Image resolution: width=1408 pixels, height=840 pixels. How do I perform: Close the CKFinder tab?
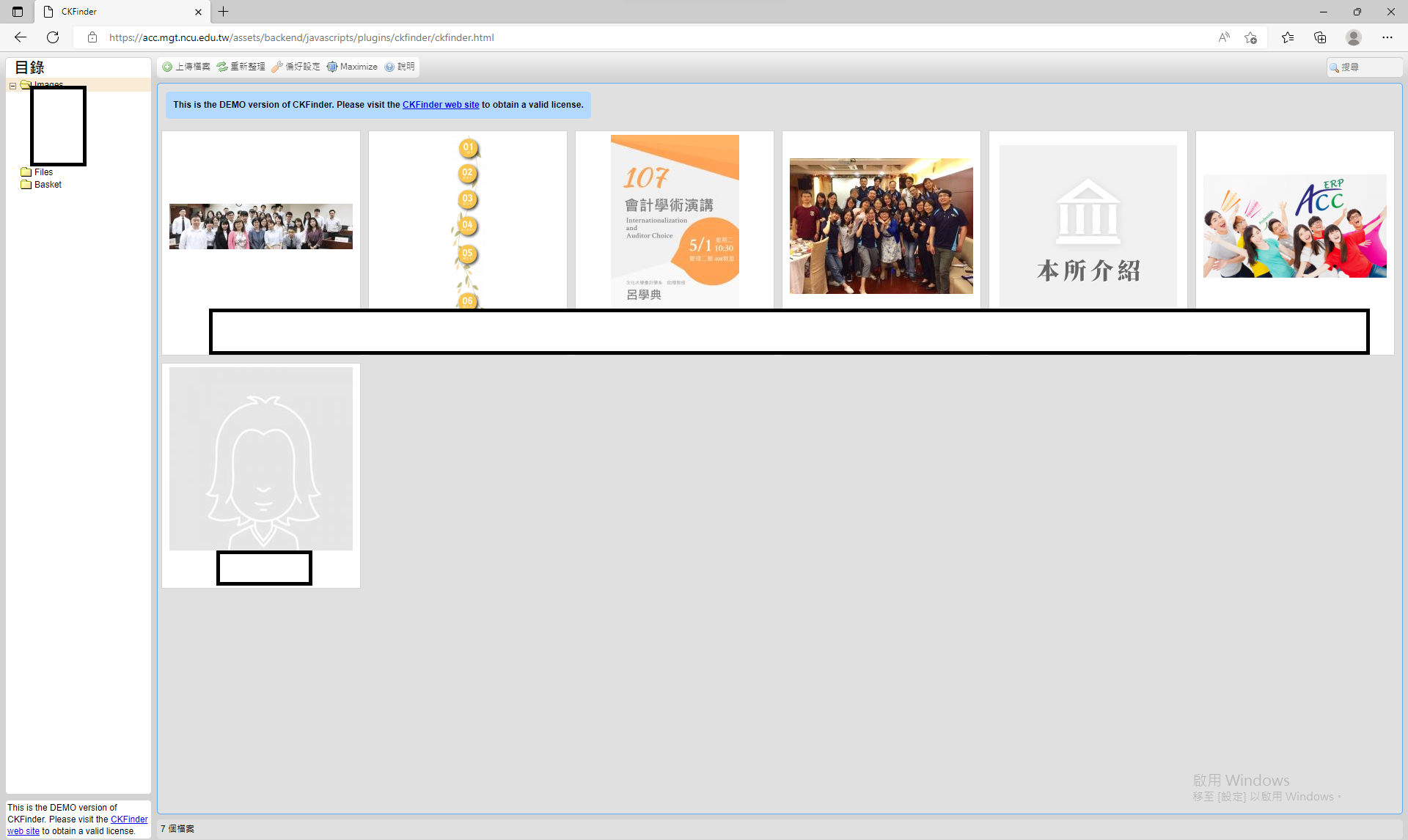coord(198,12)
